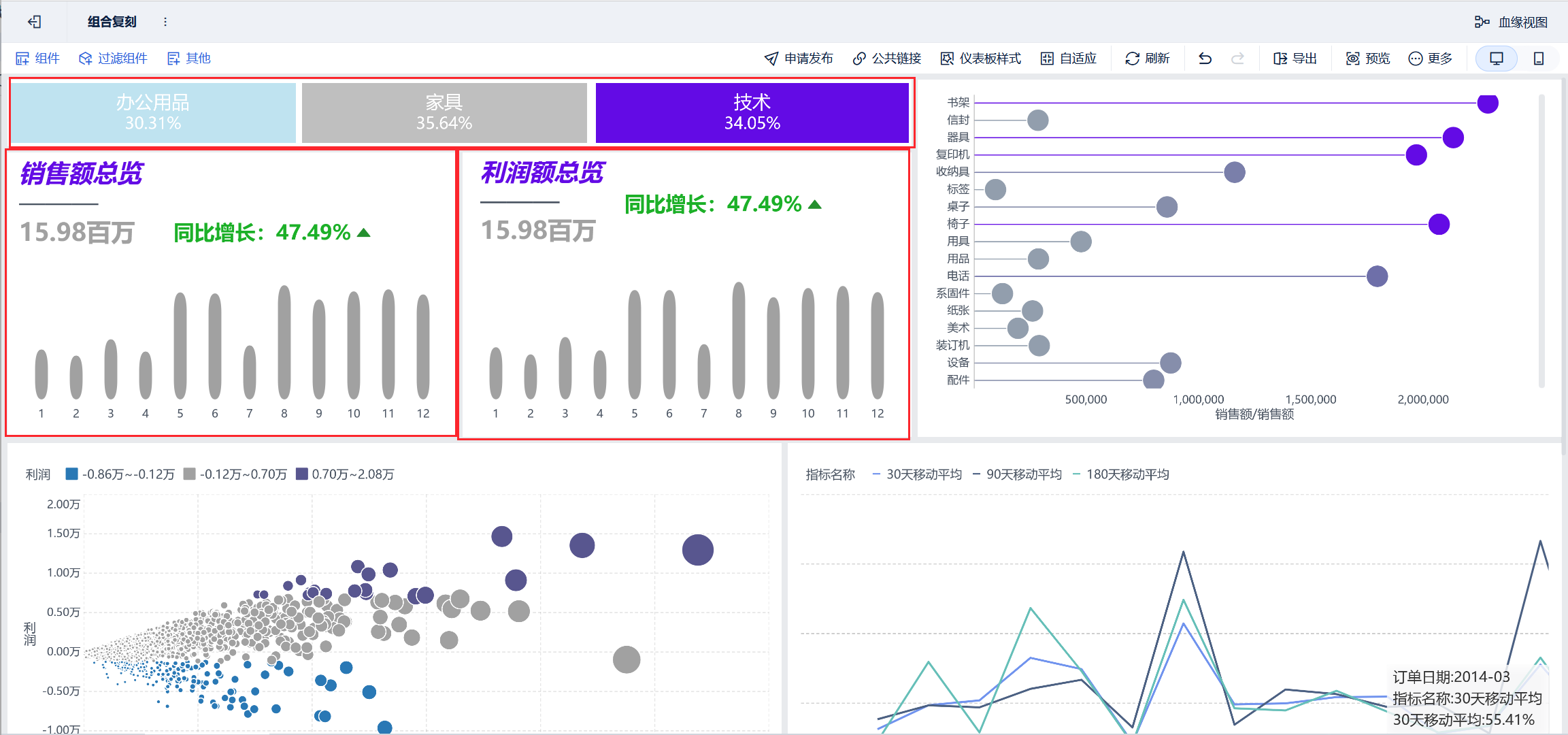Open the three-dot menu beside 组合复刻
The height and width of the screenshot is (735, 1568).
pyautogui.click(x=165, y=22)
